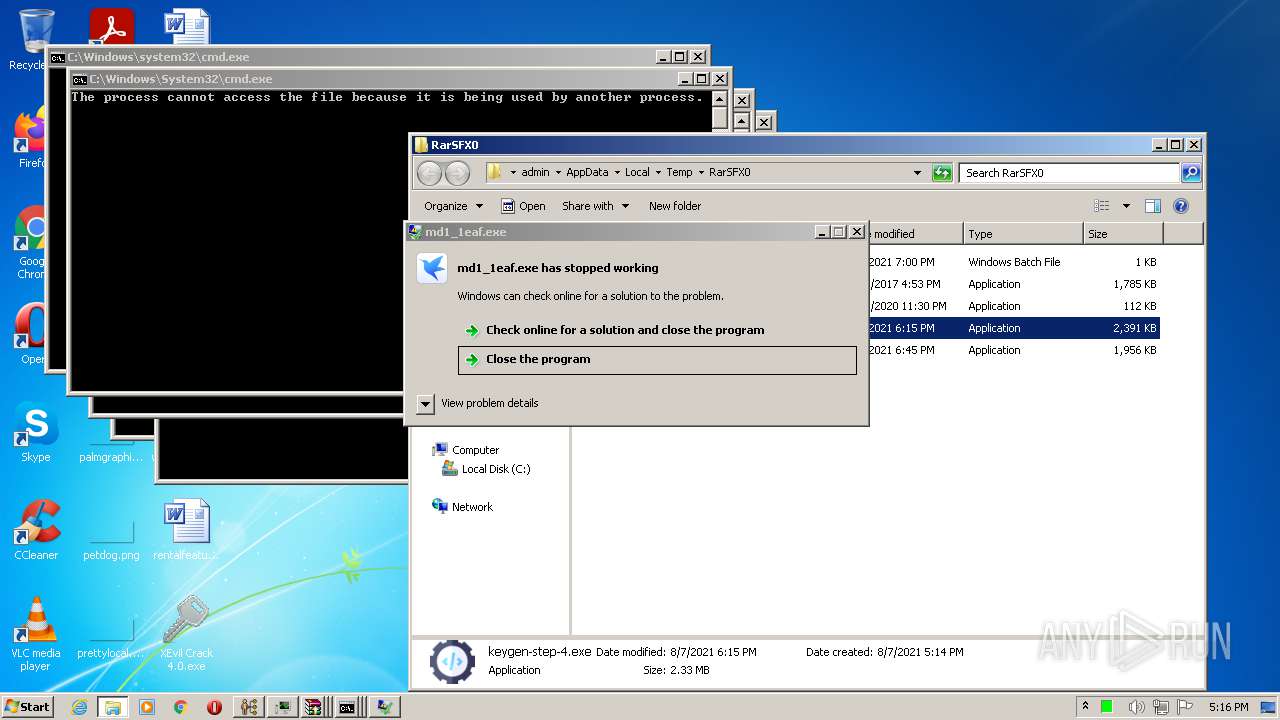The image size is (1280, 720).
Task: Click the md1_1eaf.exe taskbar button
Action: (384, 707)
